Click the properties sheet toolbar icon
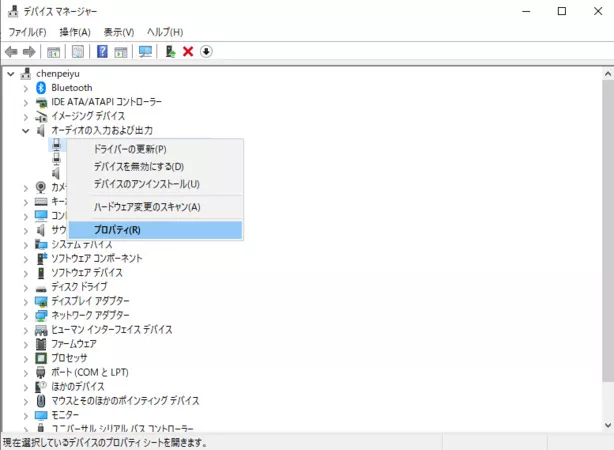This screenshot has height=450, width=614. [x=78, y=52]
